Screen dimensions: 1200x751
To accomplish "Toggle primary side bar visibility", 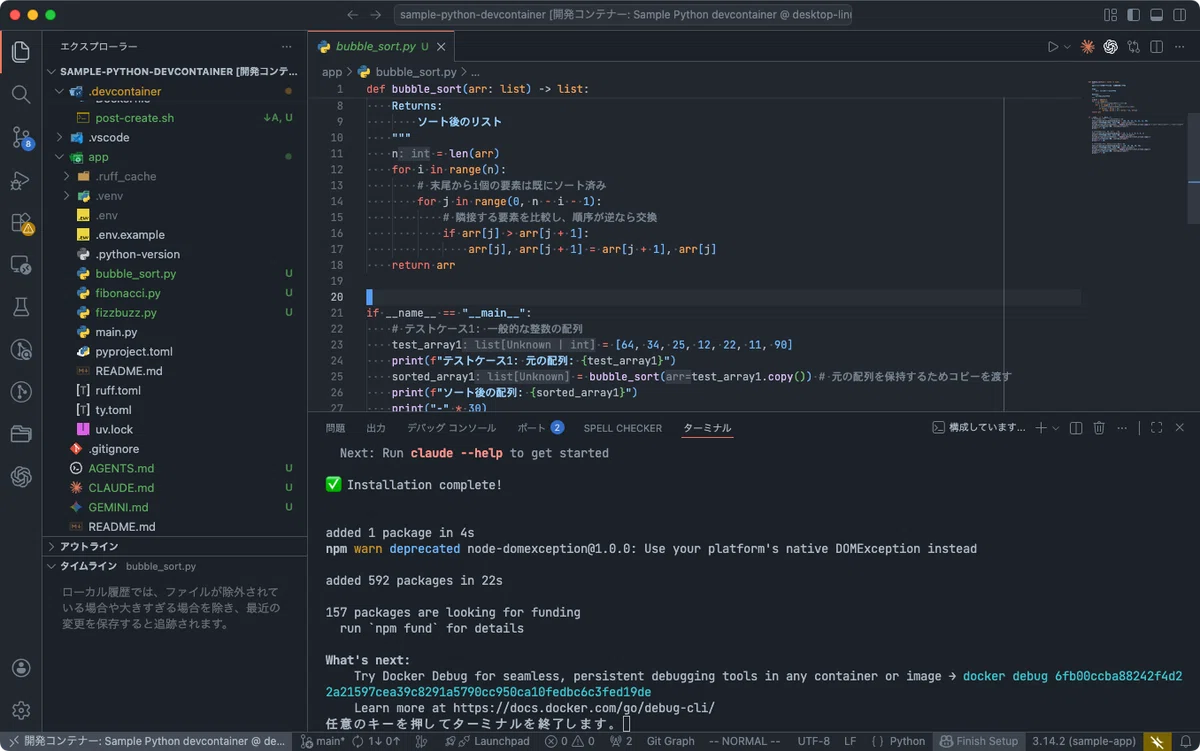I will pos(1133,15).
